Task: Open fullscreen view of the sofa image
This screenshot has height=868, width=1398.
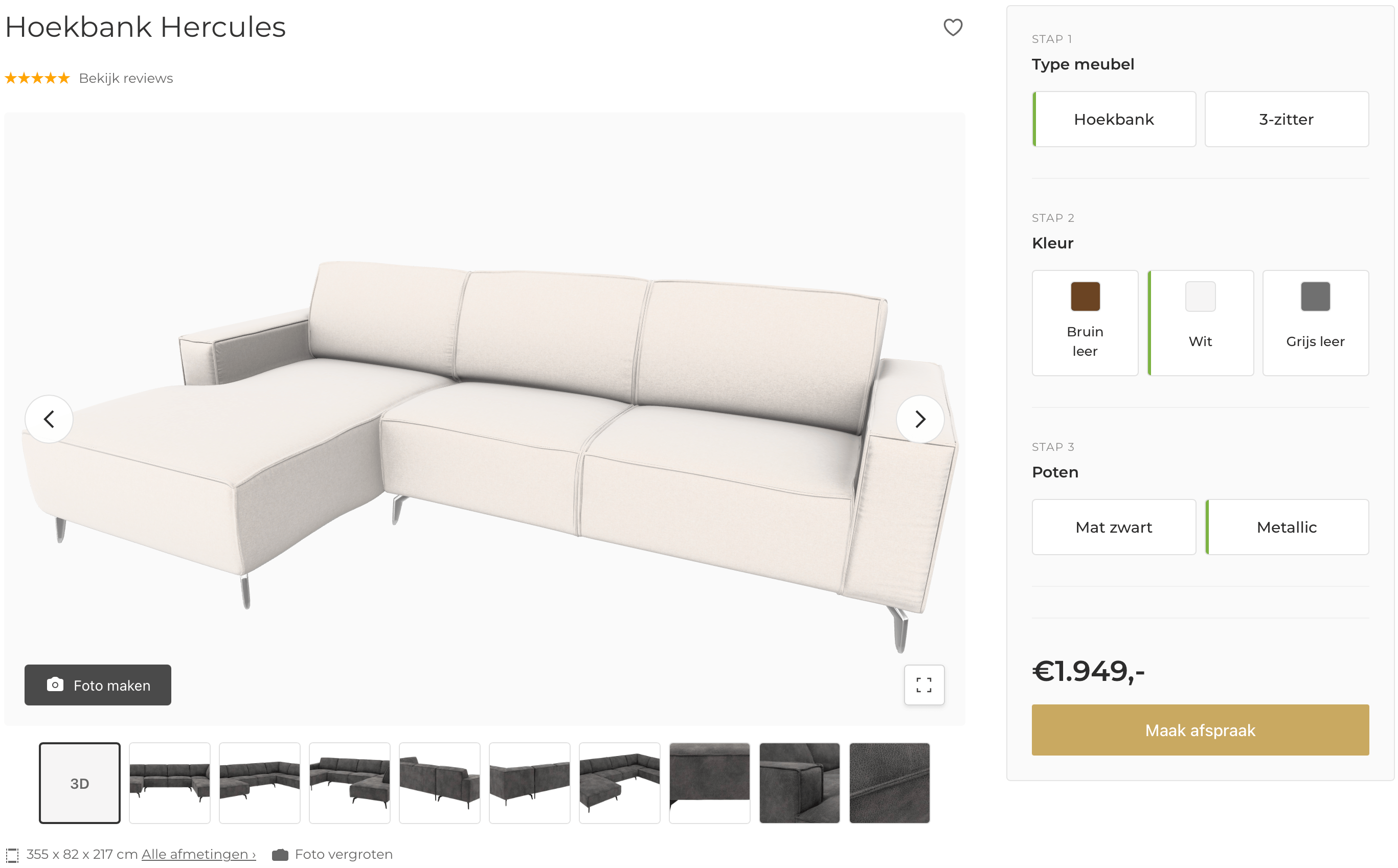Action: [924, 684]
